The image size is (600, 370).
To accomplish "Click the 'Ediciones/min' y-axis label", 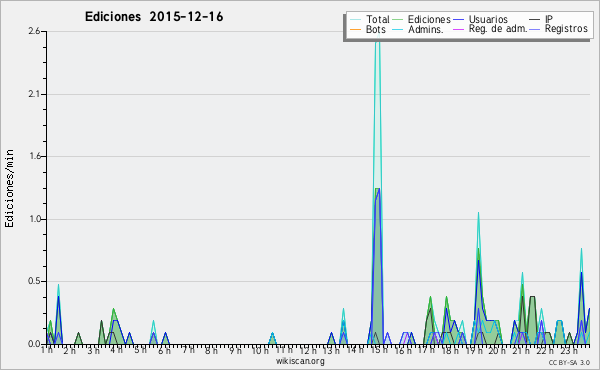I will pyautogui.click(x=9, y=188).
